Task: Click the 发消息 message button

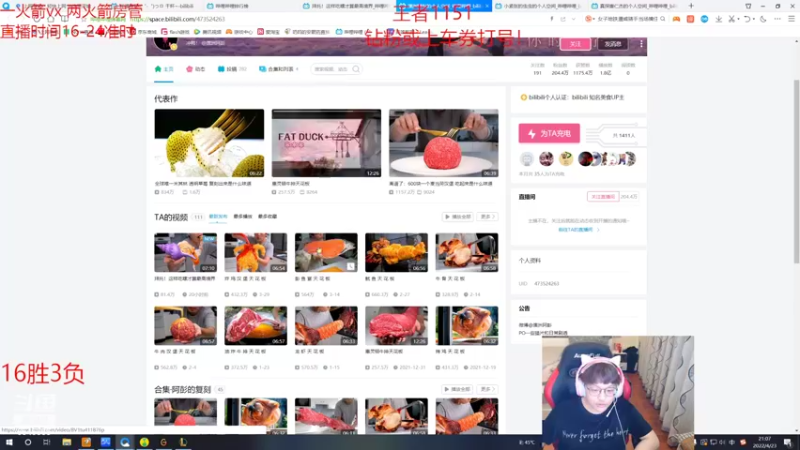Action: pos(613,44)
